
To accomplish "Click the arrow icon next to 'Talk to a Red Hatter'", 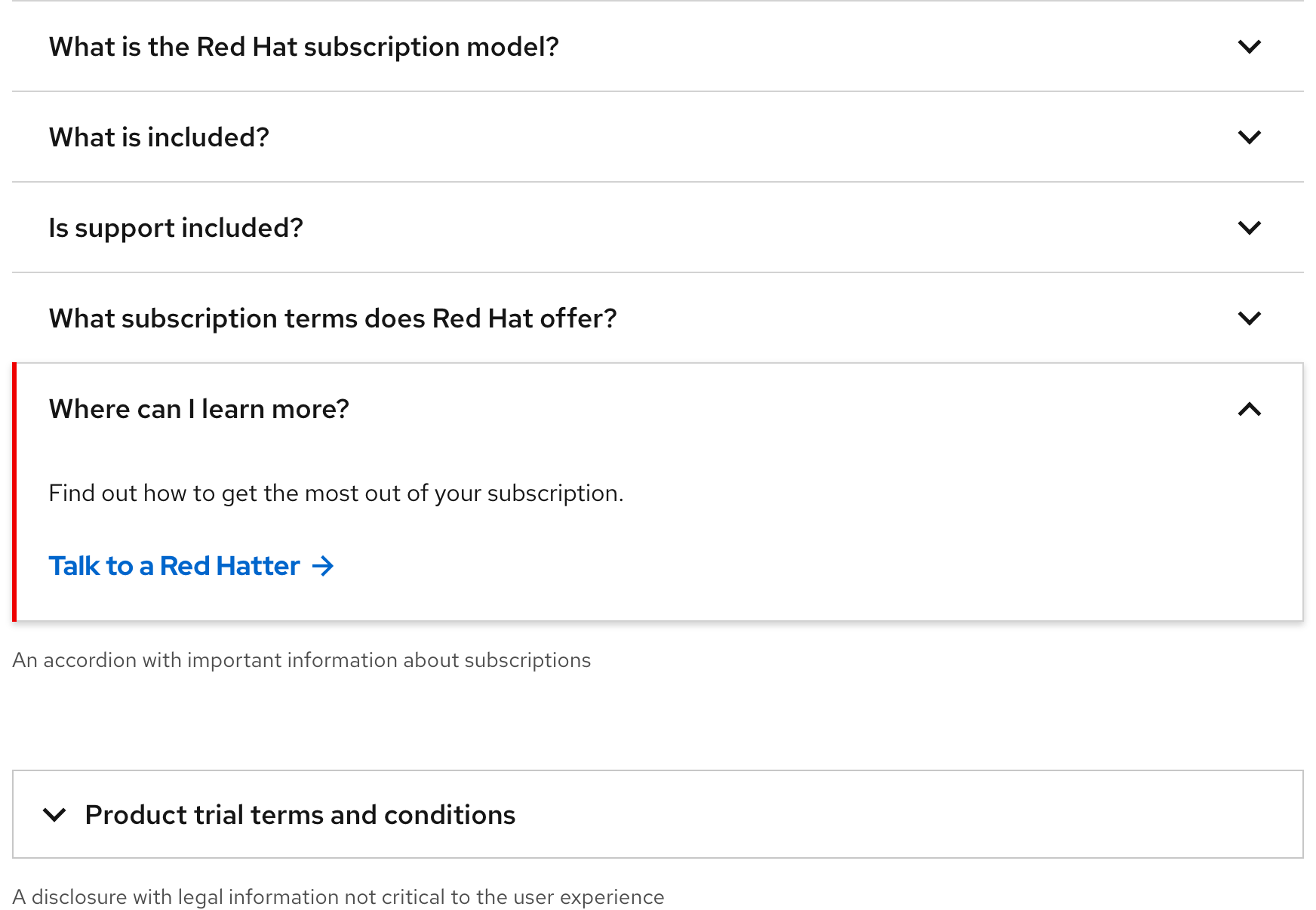I will [x=323, y=566].
